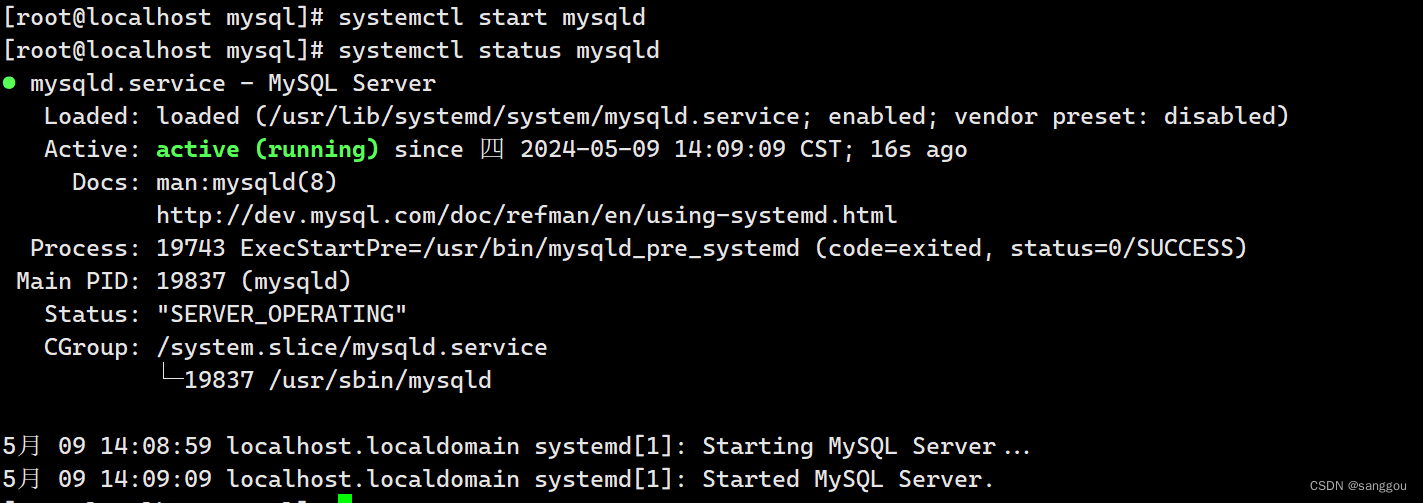Click the "SERVER_OPERATING" status string
This screenshot has height=503, width=1423.
[x=282, y=314]
